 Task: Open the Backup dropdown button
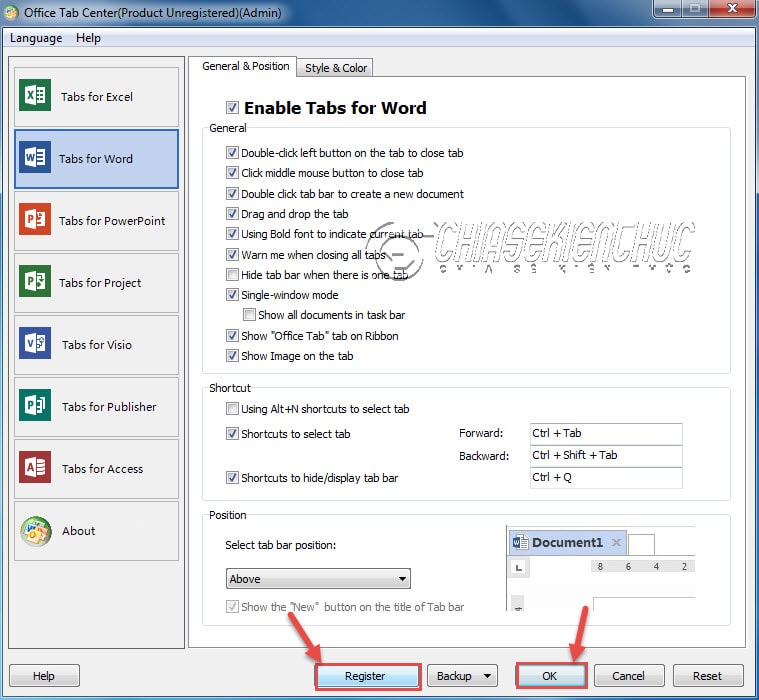[x=462, y=676]
